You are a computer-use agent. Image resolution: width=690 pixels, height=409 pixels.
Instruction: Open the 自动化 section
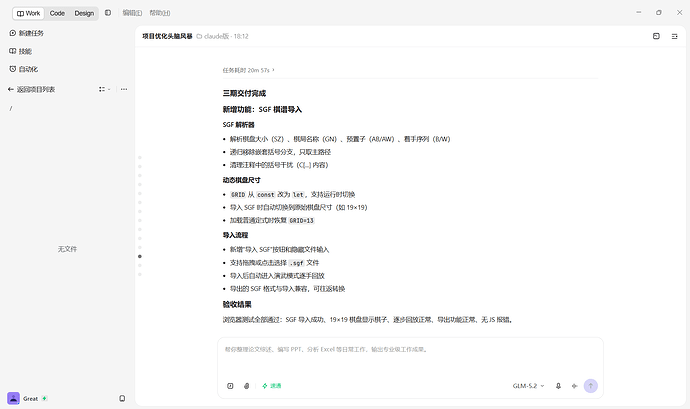tap(23, 69)
